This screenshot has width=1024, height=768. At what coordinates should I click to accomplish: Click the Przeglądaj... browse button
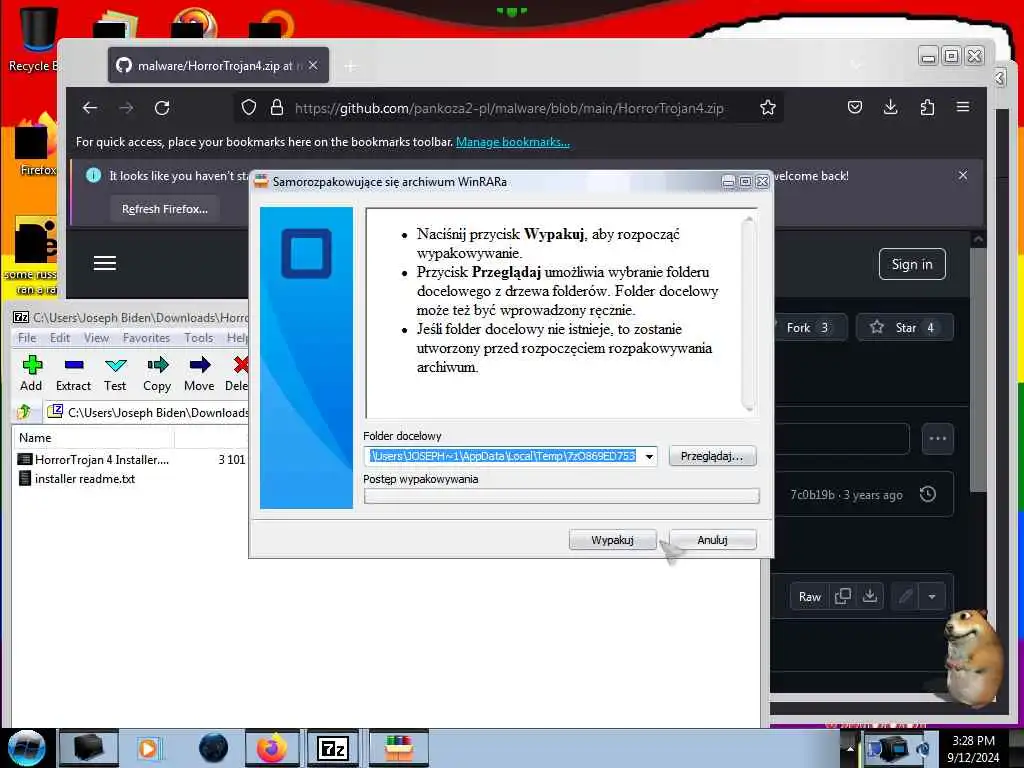[x=712, y=456]
